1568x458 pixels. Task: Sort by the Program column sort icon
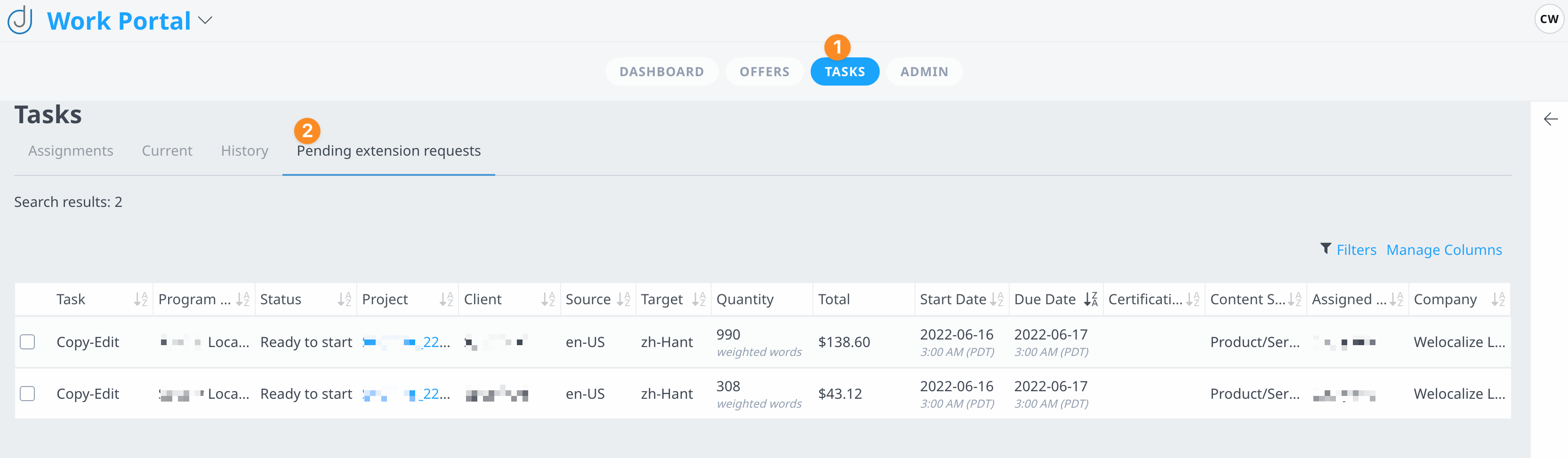point(242,299)
